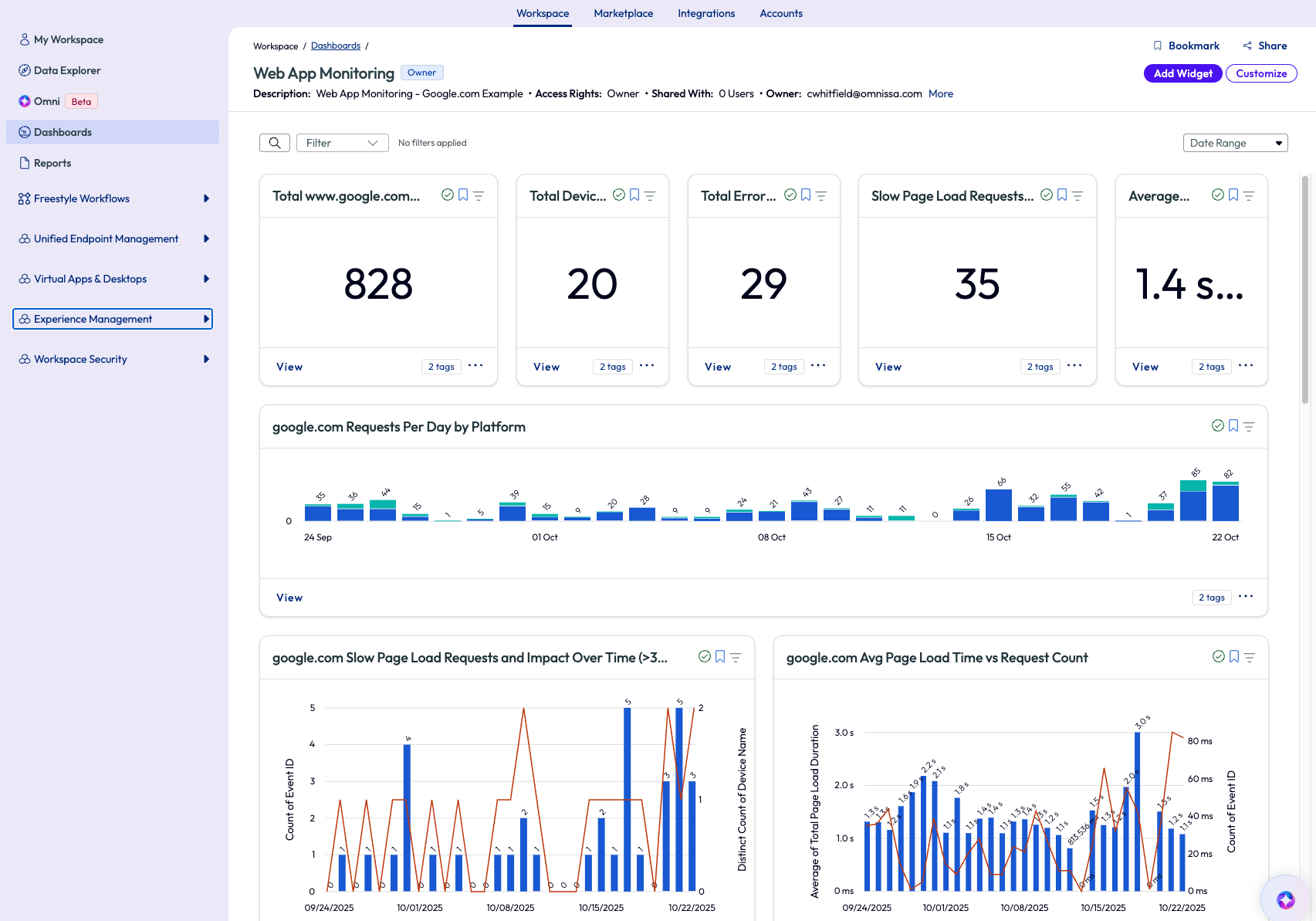Expand Freestyle Workflows in sidebar

(x=206, y=198)
